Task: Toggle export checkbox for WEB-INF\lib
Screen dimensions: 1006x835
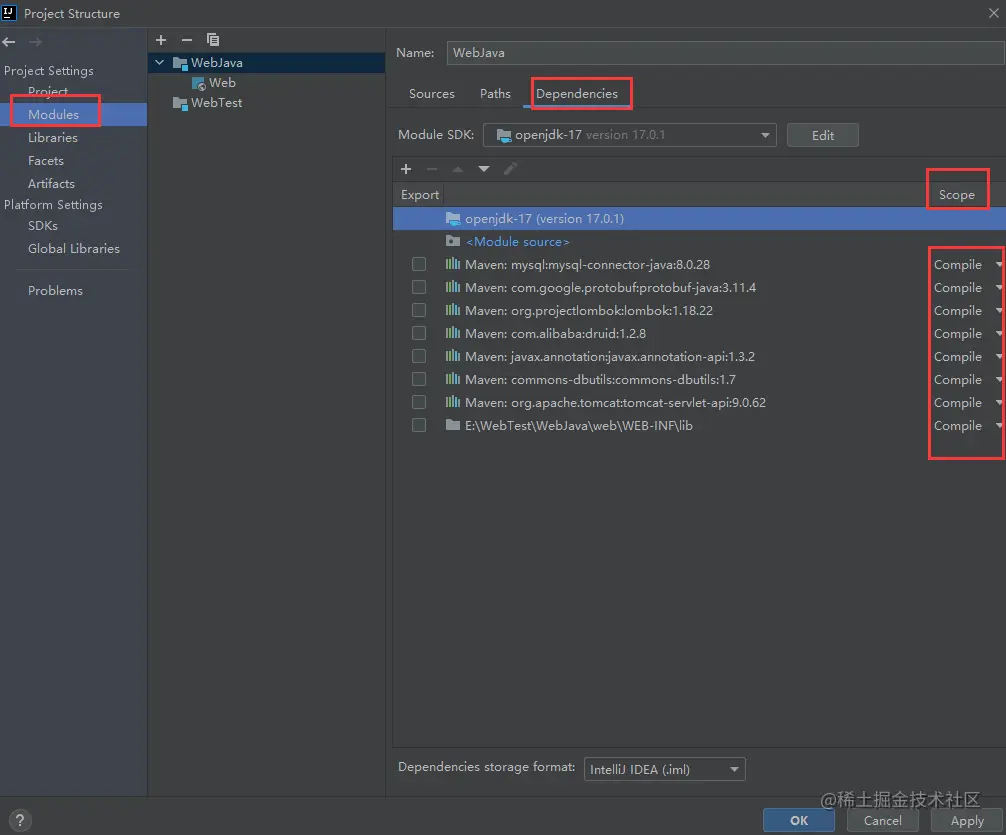Action: pos(419,426)
